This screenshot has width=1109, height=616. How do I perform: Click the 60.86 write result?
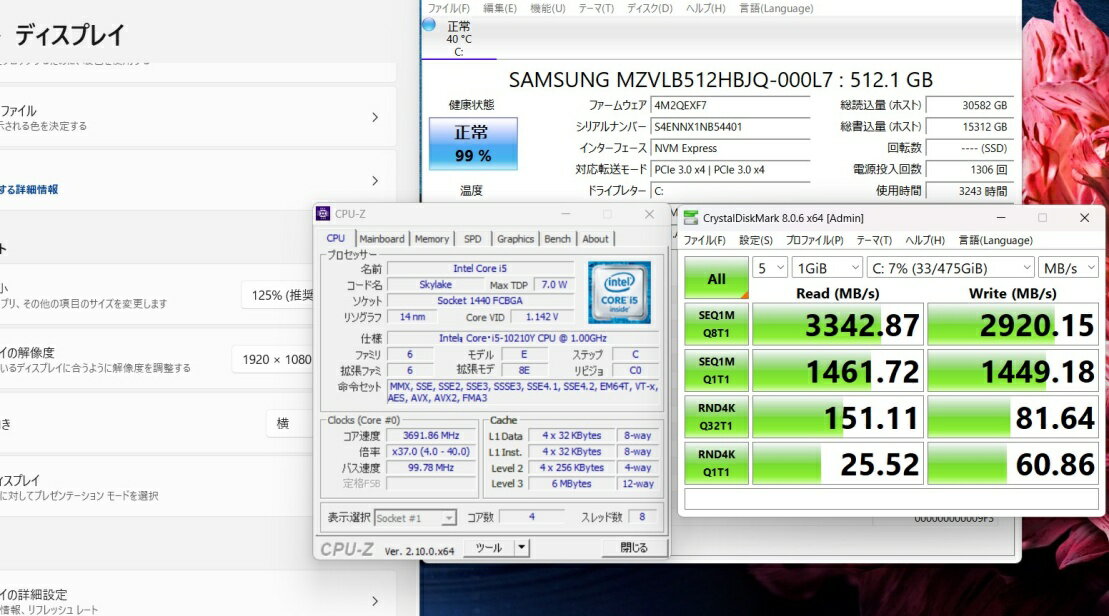(x=1013, y=464)
